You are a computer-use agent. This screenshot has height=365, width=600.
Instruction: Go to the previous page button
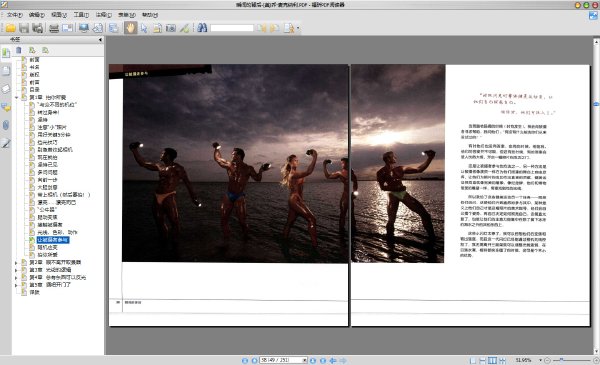[x=254, y=360]
